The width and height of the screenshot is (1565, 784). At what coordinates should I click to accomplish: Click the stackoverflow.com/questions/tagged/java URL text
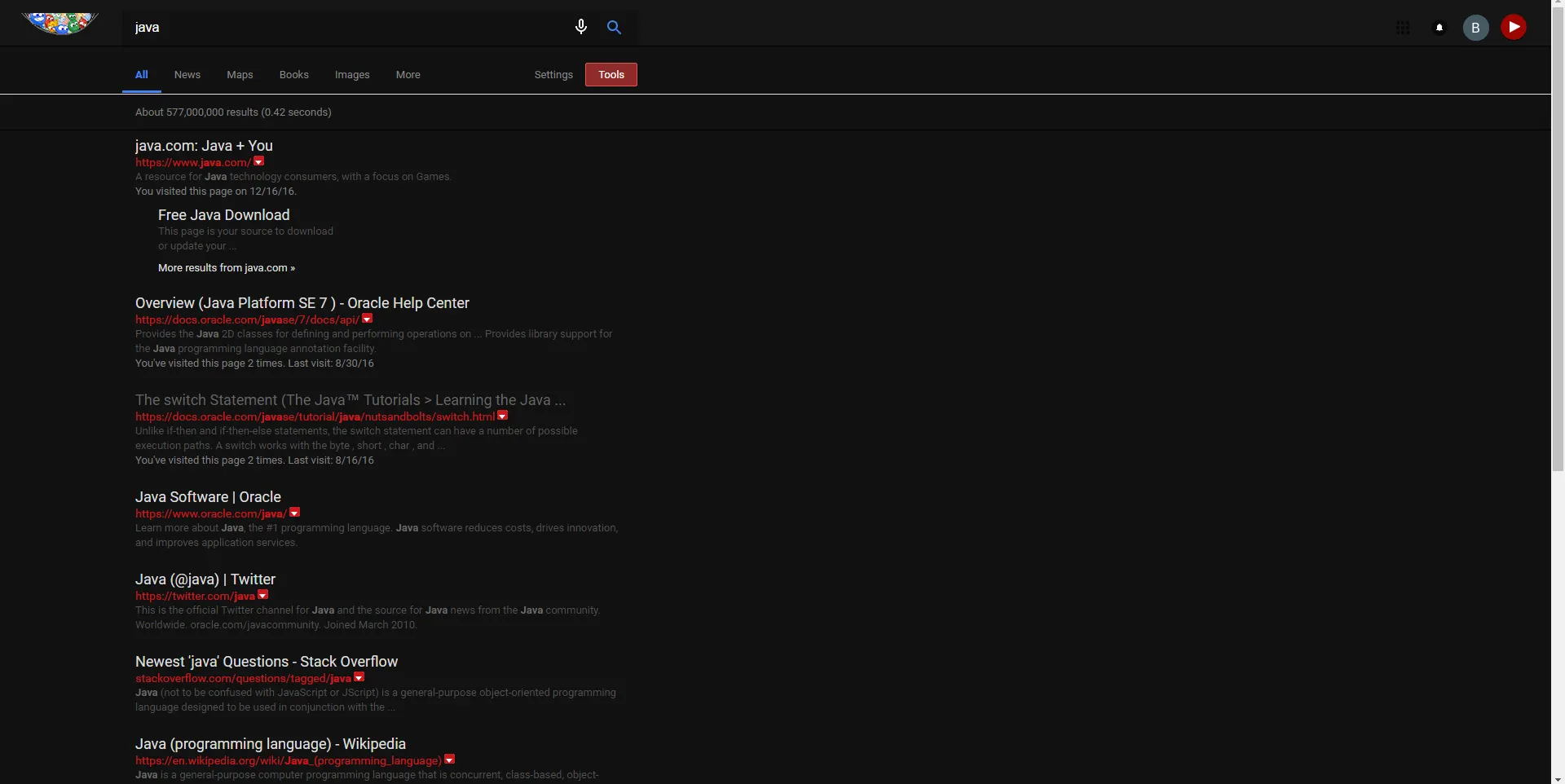[243, 678]
